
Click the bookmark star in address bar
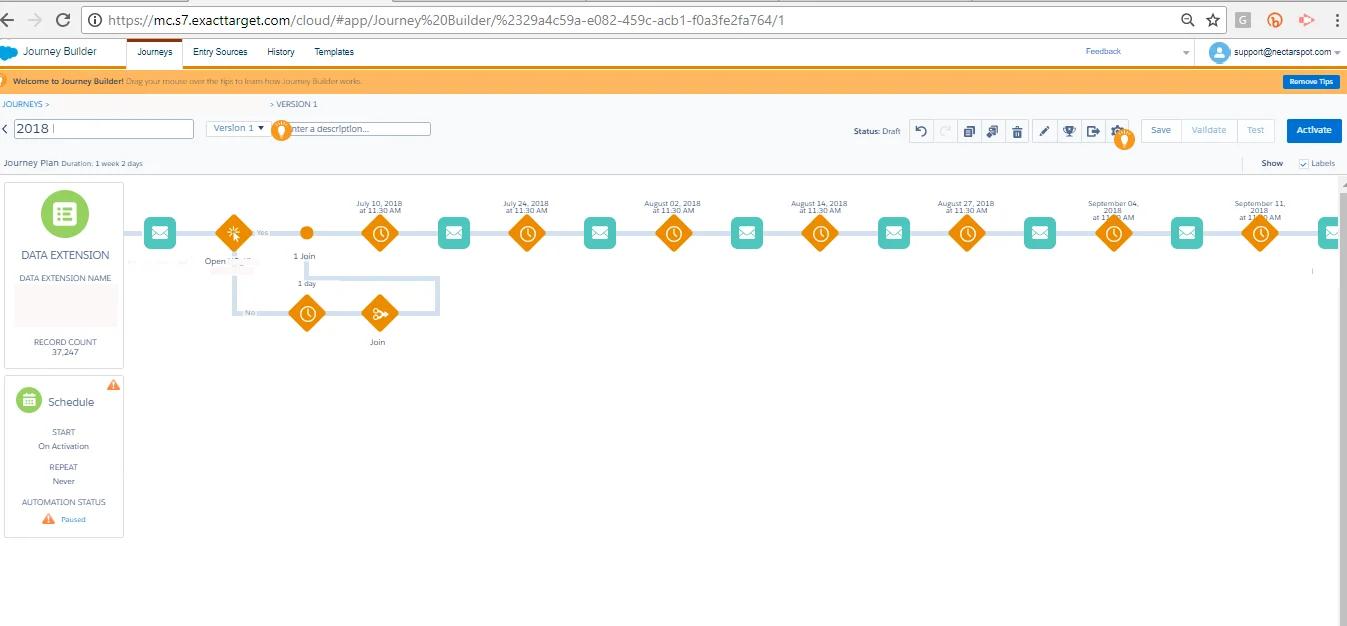[x=1212, y=20]
